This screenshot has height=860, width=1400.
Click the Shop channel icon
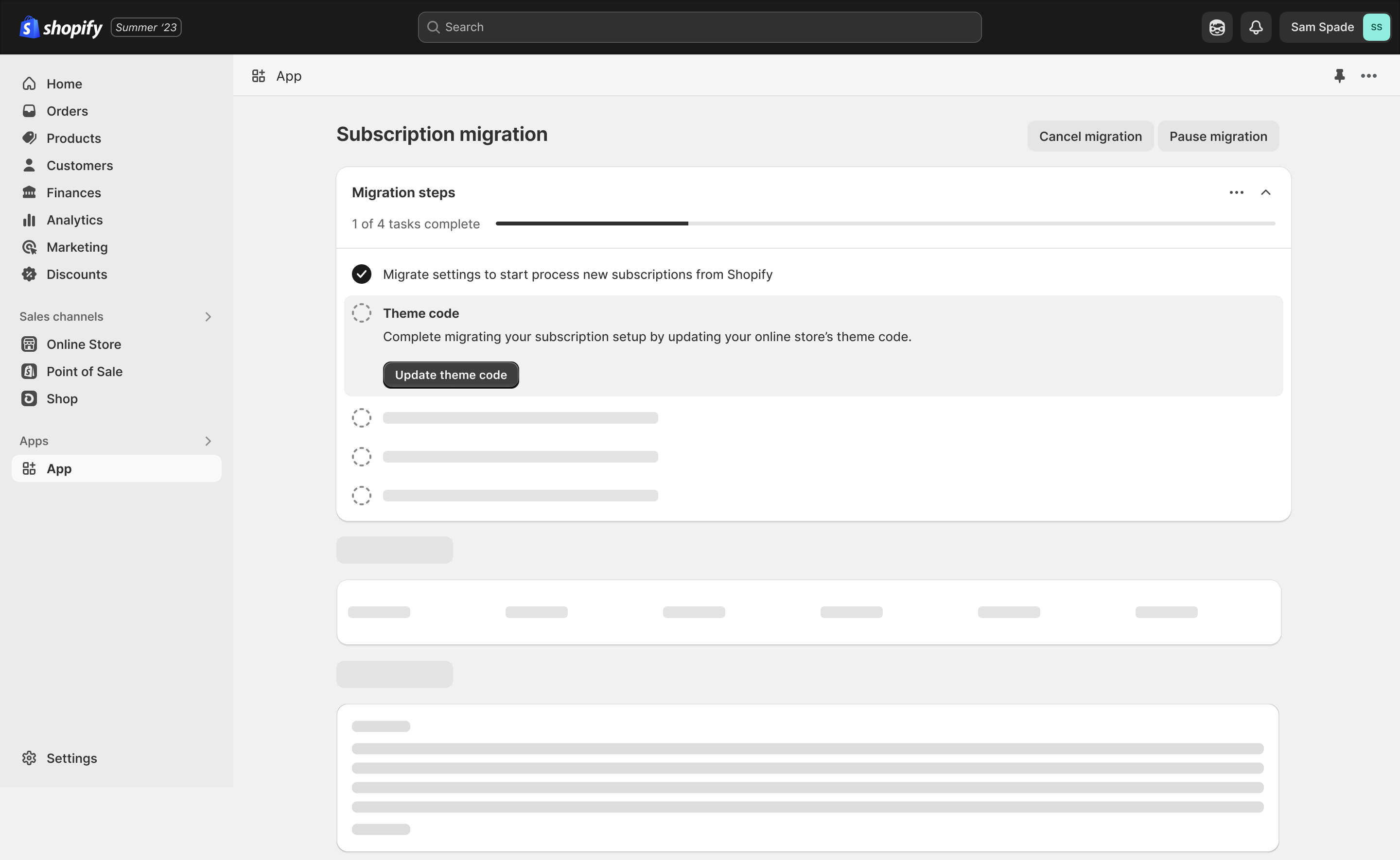(x=30, y=399)
